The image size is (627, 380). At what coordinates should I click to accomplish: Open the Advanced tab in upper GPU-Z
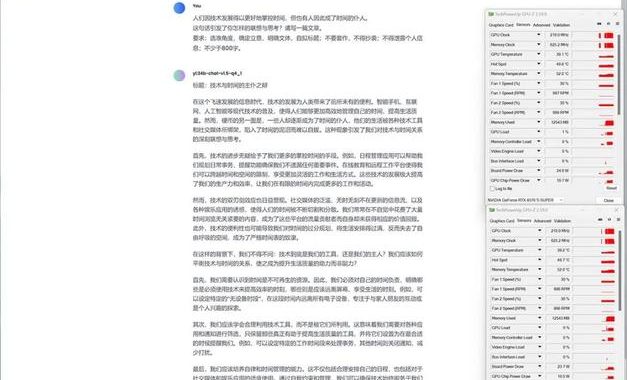coord(541,25)
